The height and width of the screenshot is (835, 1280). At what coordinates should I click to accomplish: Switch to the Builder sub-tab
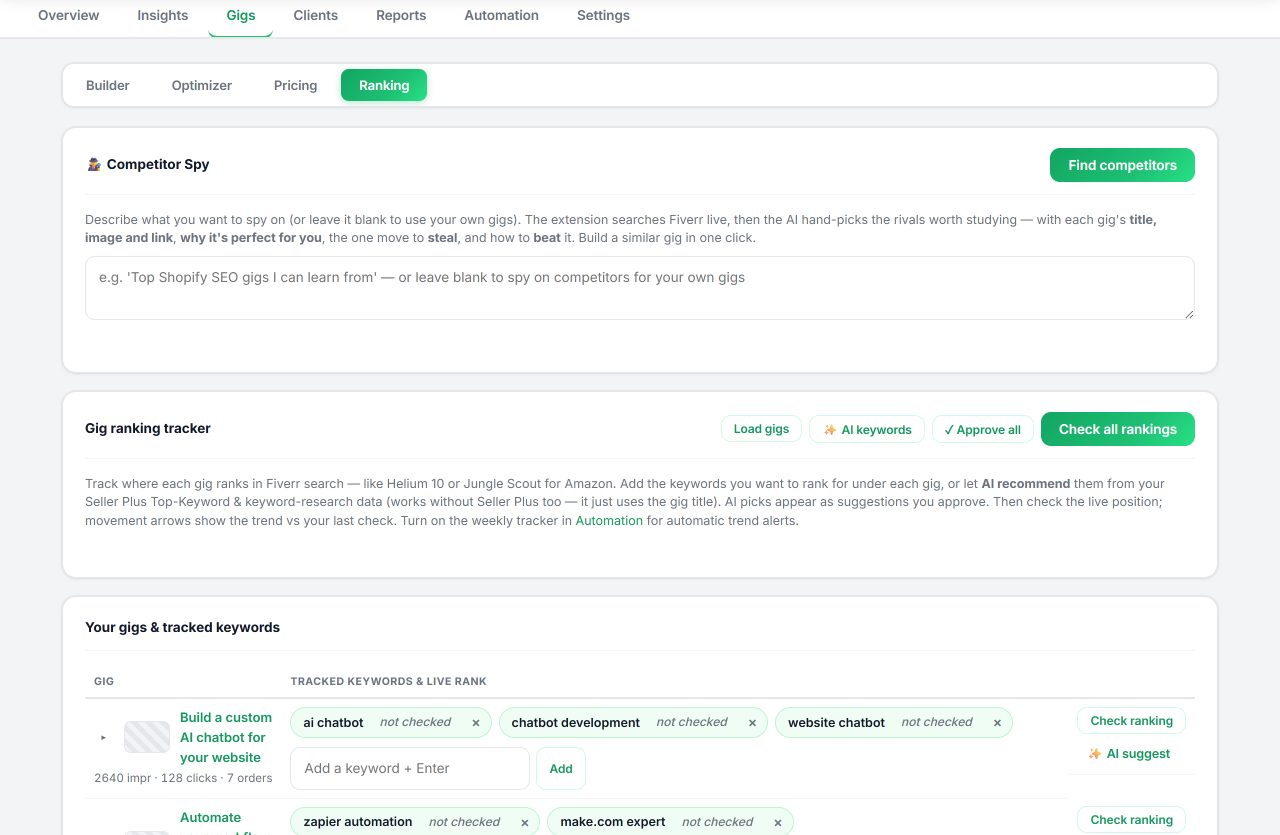(108, 85)
